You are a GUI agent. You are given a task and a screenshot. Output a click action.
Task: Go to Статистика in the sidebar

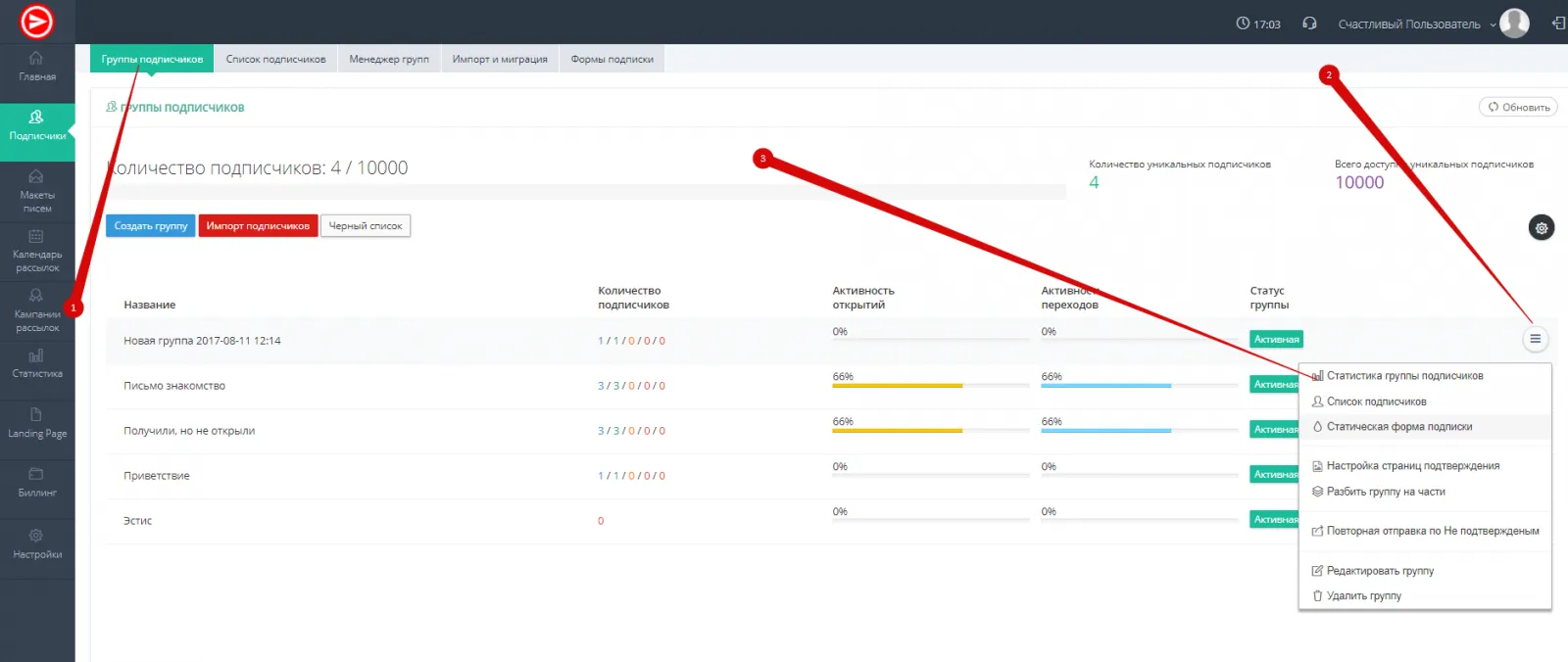(37, 363)
